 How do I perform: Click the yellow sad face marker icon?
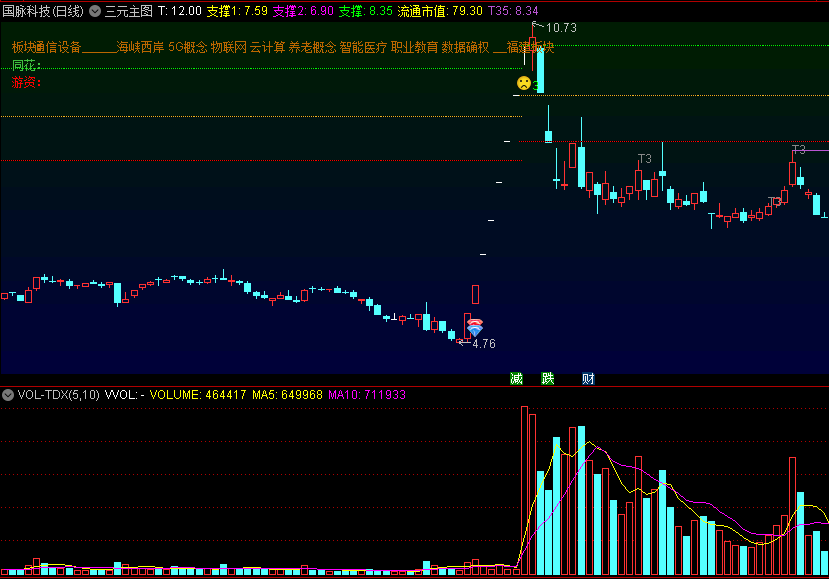(x=523, y=83)
